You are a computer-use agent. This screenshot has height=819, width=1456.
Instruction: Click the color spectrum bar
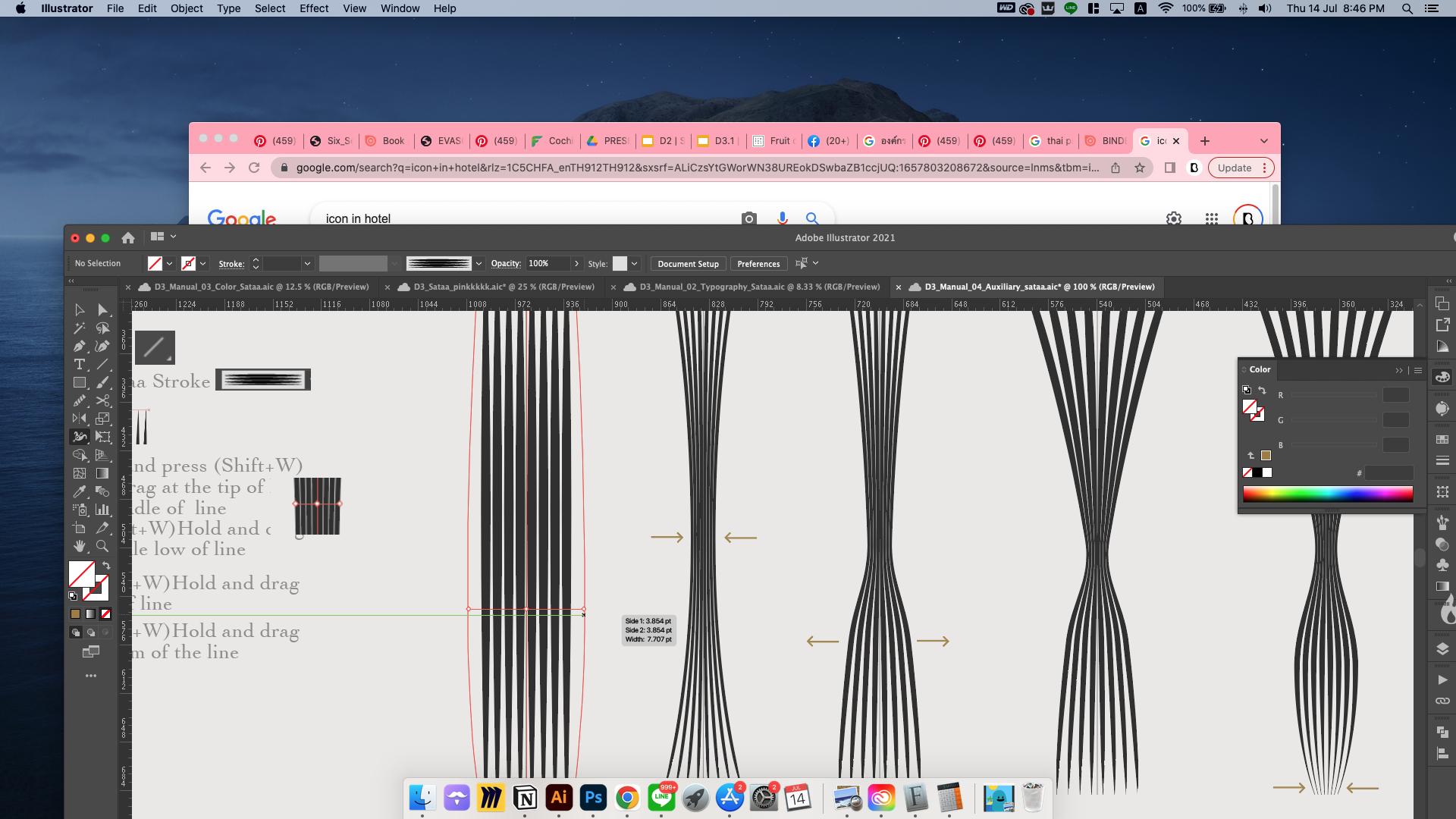click(x=1327, y=494)
